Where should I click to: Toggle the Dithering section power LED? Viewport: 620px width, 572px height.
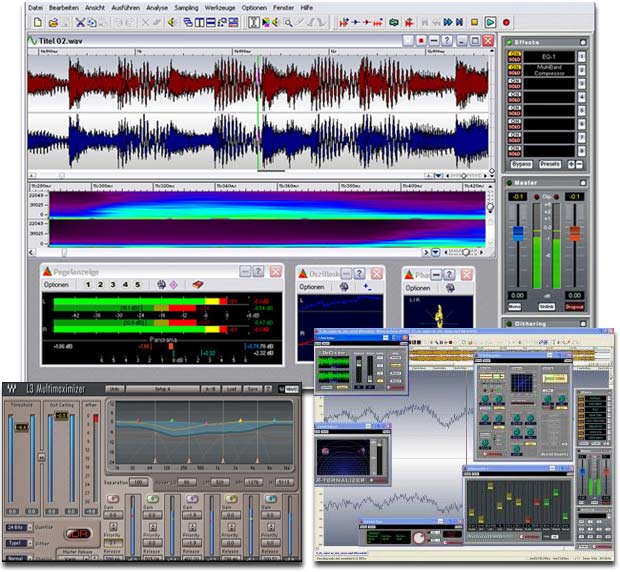509,323
